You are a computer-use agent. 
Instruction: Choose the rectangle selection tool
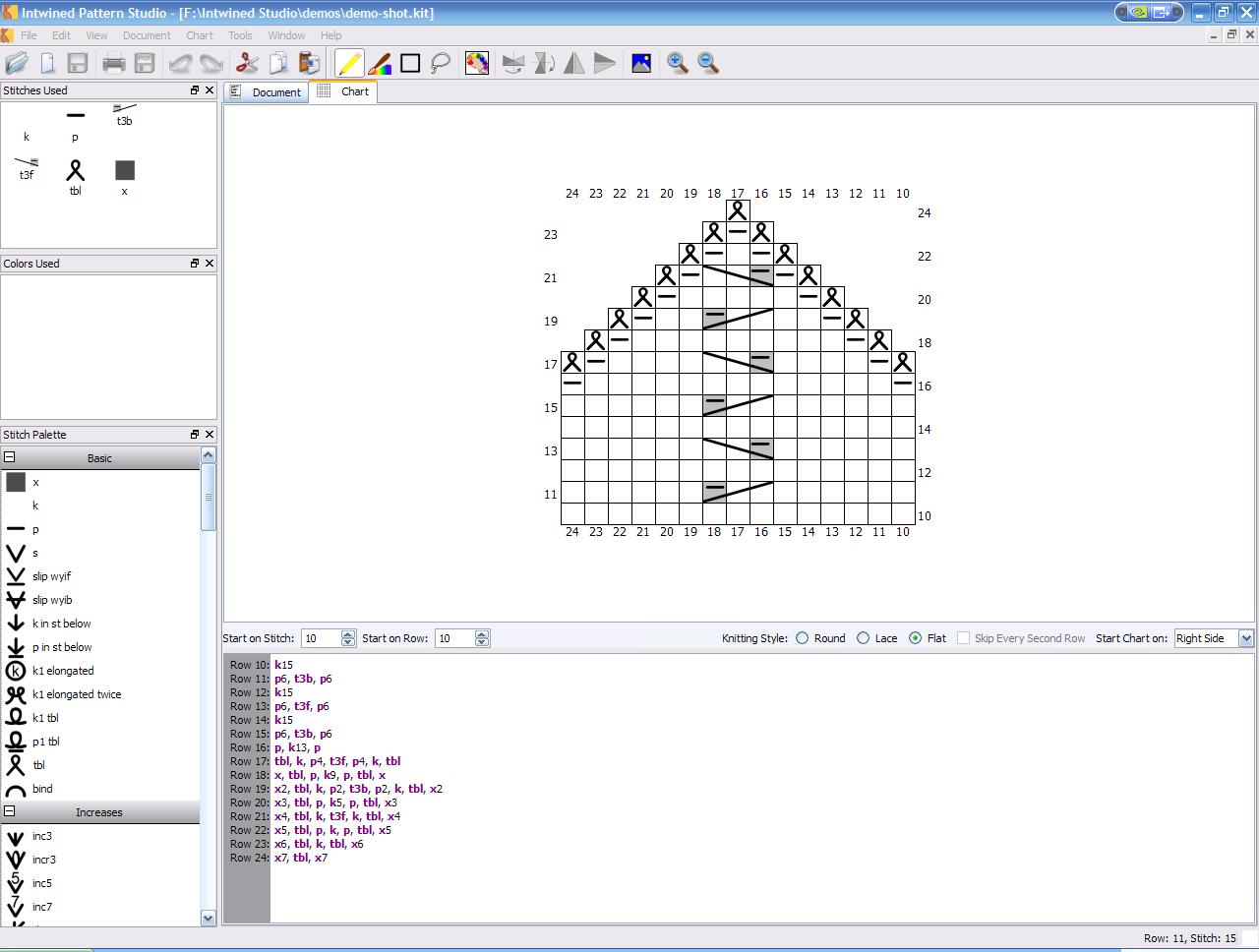pos(410,64)
